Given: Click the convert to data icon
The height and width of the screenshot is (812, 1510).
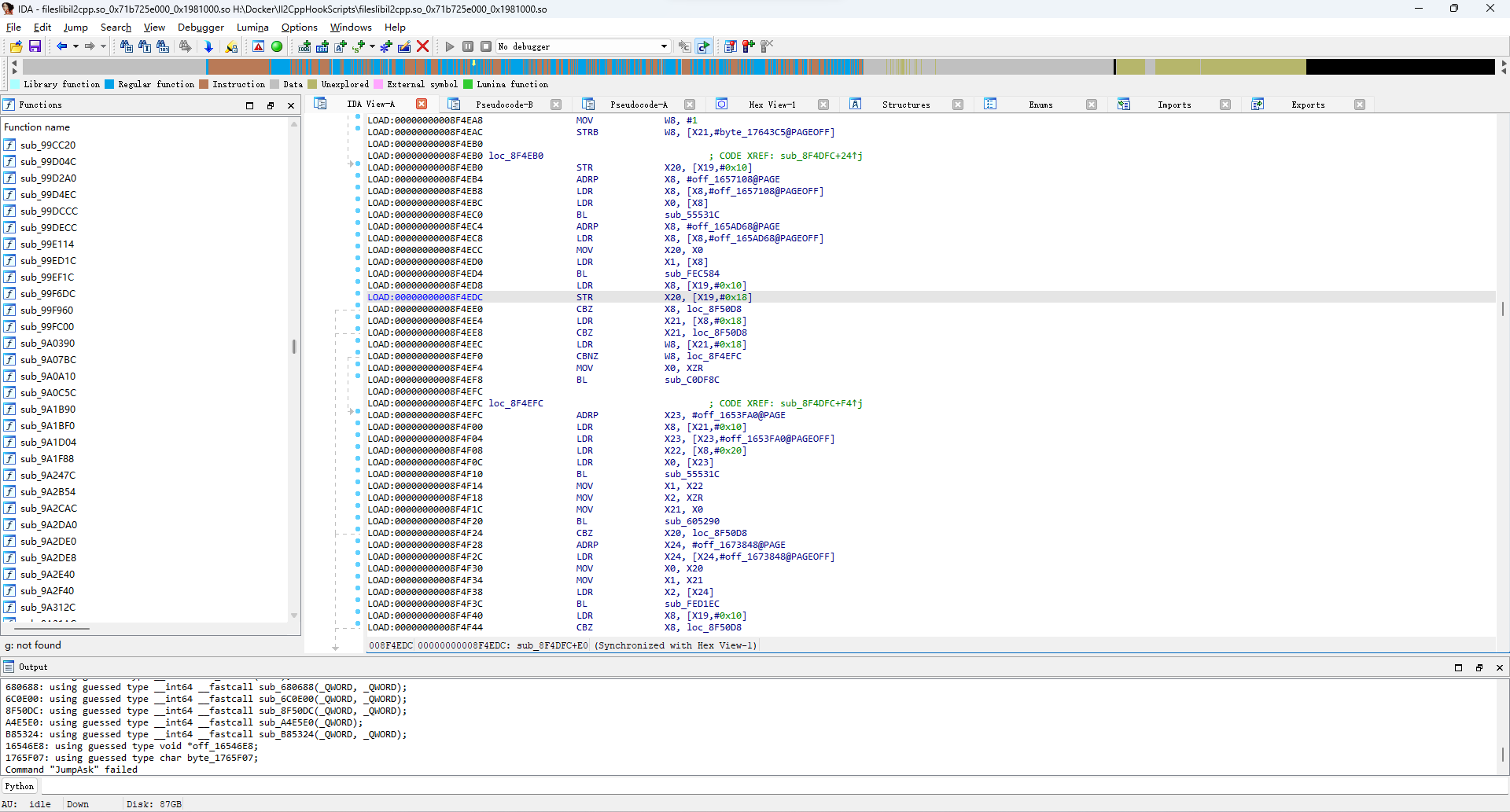Looking at the screenshot, I should (x=322, y=46).
